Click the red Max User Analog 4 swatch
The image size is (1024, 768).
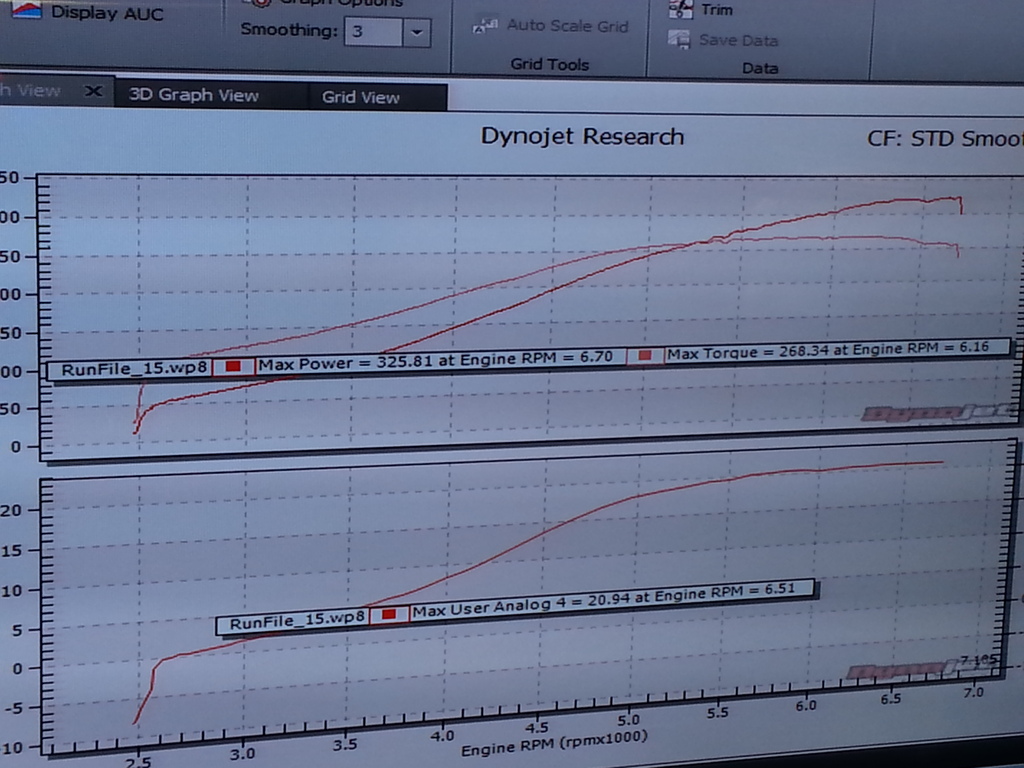[x=389, y=614]
